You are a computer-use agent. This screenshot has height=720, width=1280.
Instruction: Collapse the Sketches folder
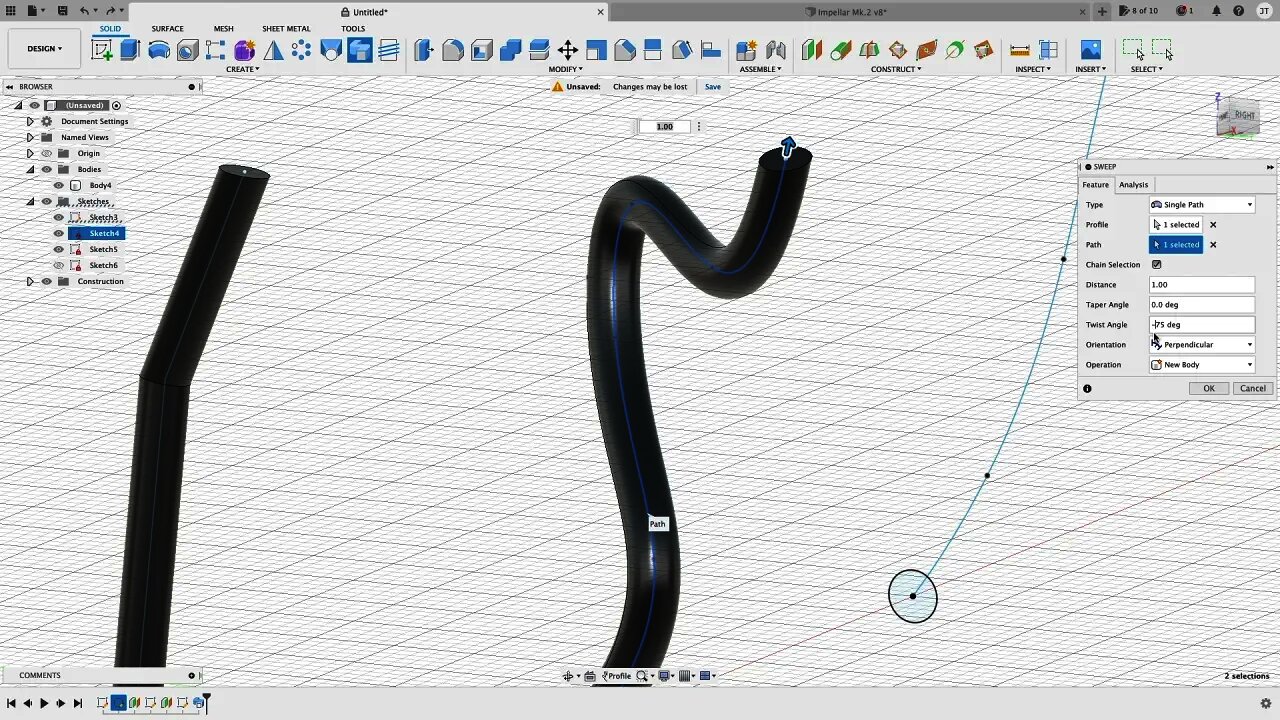coord(30,201)
